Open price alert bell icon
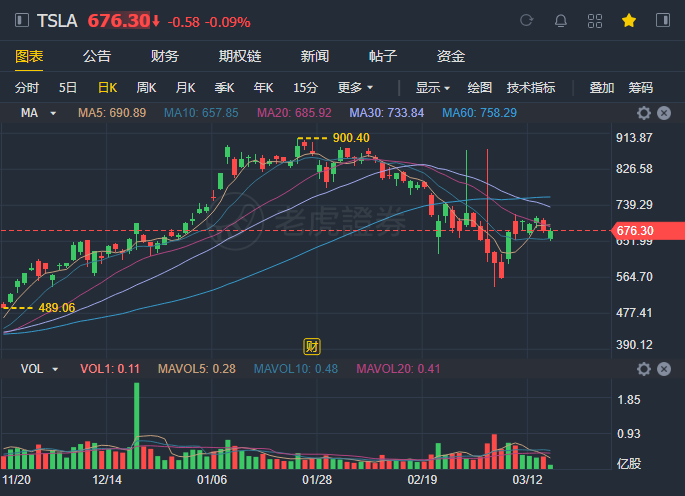This screenshot has height=496, width=685. (x=560, y=21)
